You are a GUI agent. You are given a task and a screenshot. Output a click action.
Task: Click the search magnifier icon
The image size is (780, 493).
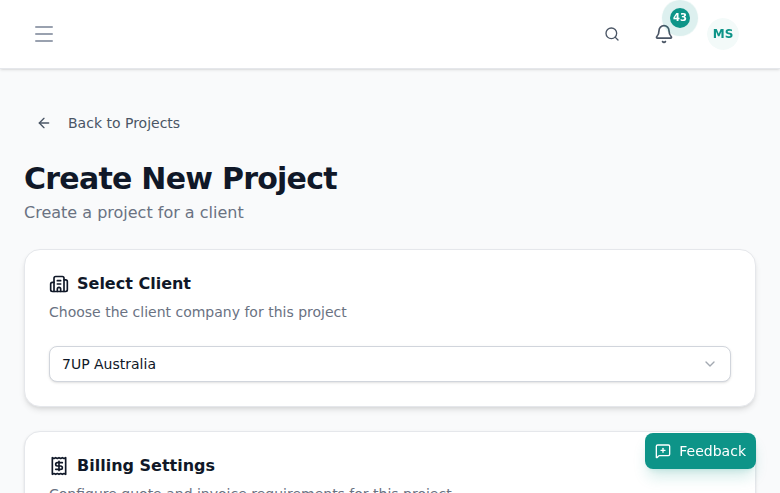[x=612, y=34]
